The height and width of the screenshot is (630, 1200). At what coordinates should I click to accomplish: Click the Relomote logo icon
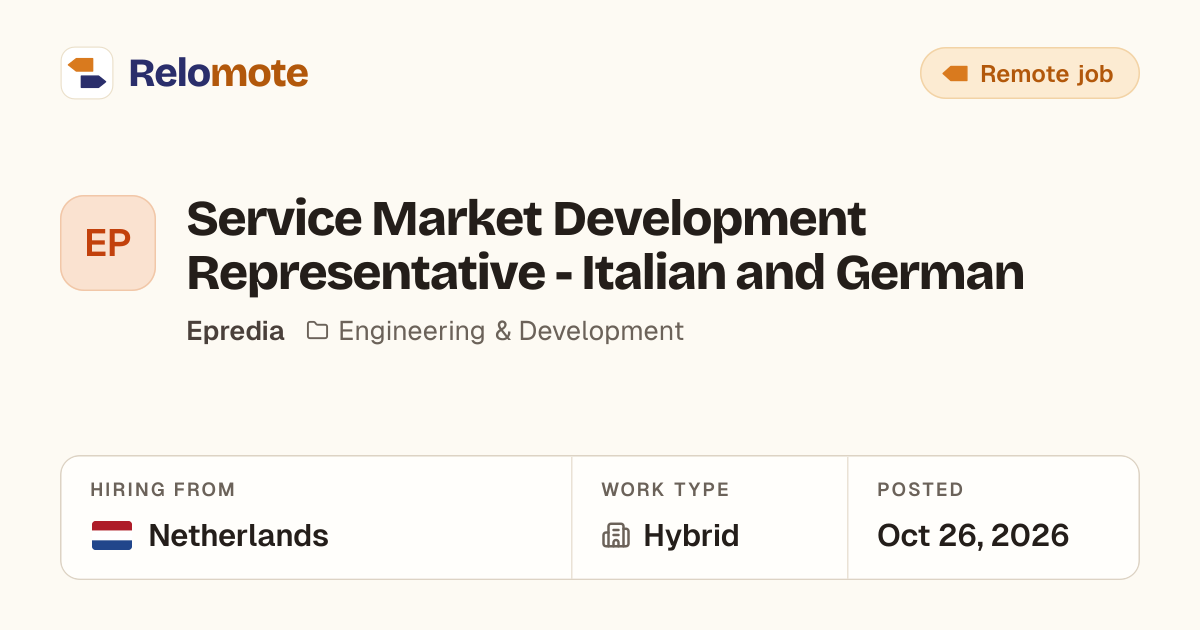pos(87,73)
